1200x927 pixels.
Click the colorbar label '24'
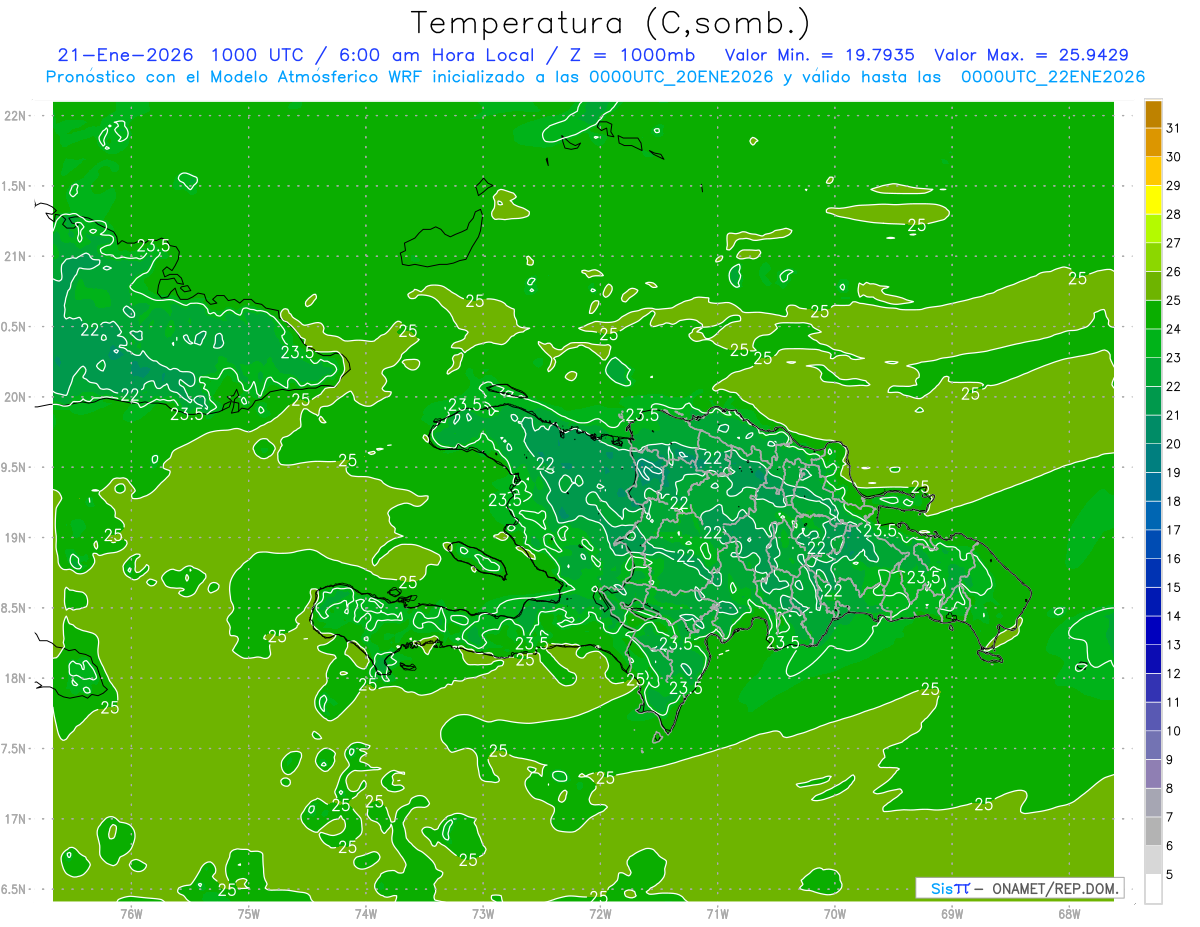tap(1174, 329)
